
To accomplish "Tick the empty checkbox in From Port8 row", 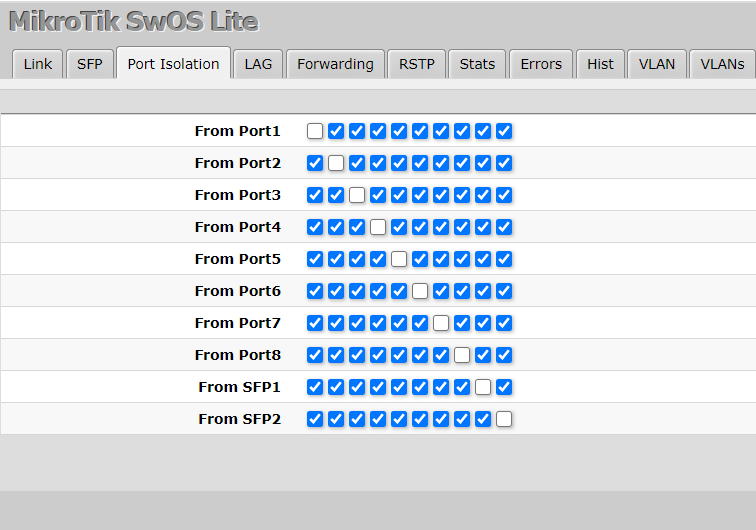I will point(462,355).
